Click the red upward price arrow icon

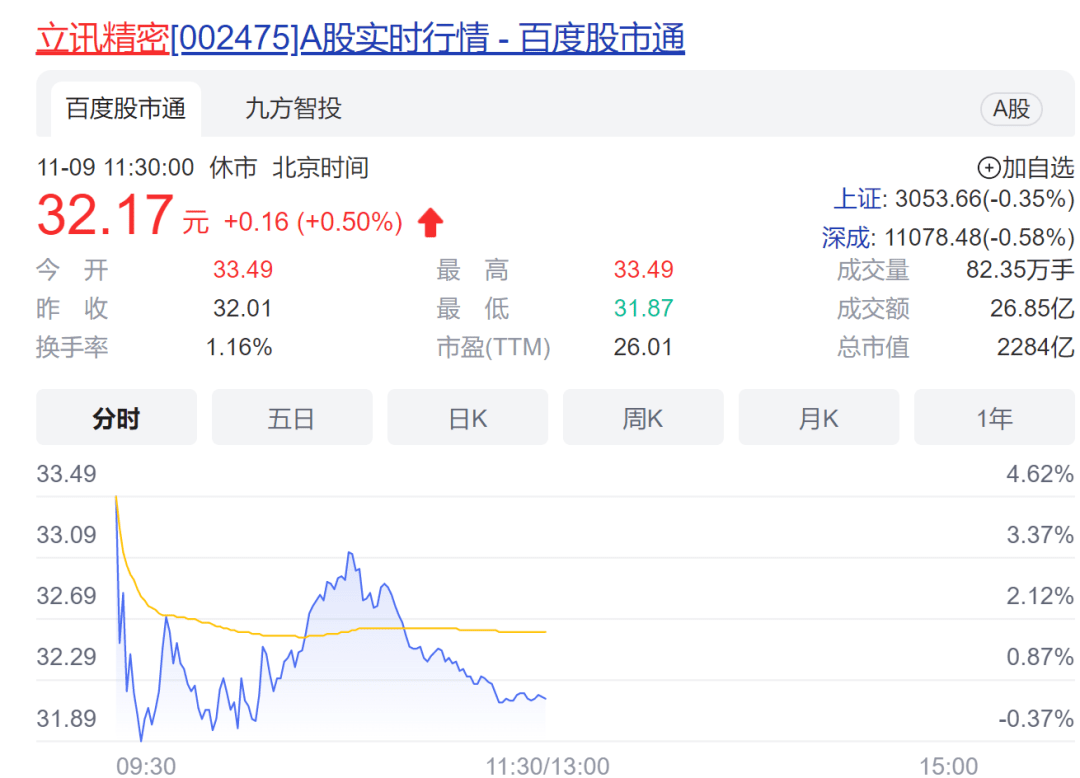click(x=430, y=220)
